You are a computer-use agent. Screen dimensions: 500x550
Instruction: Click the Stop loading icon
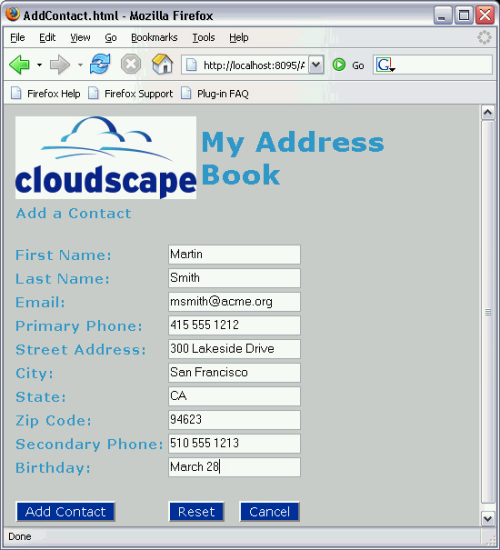pos(131,65)
